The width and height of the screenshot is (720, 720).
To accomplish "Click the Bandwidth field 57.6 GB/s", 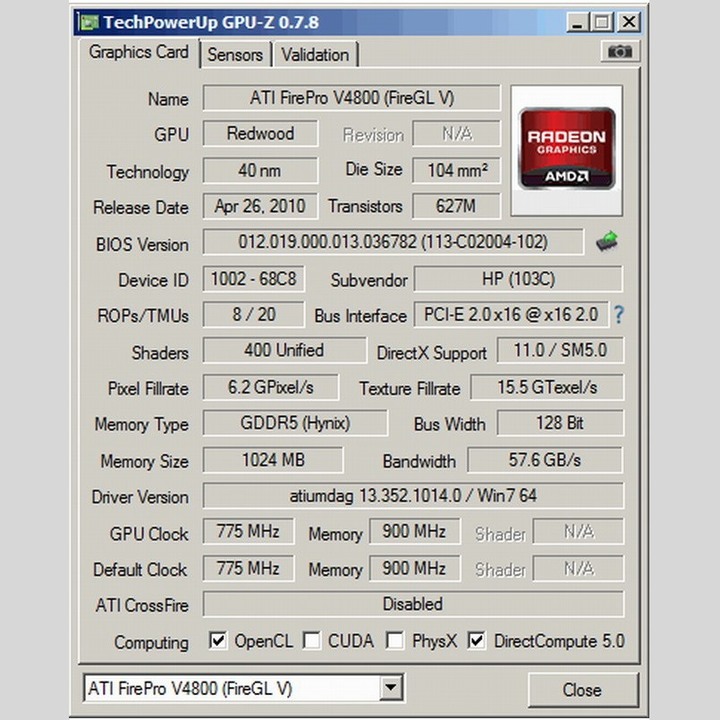I will pyautogui.click(x=545, y=460).
